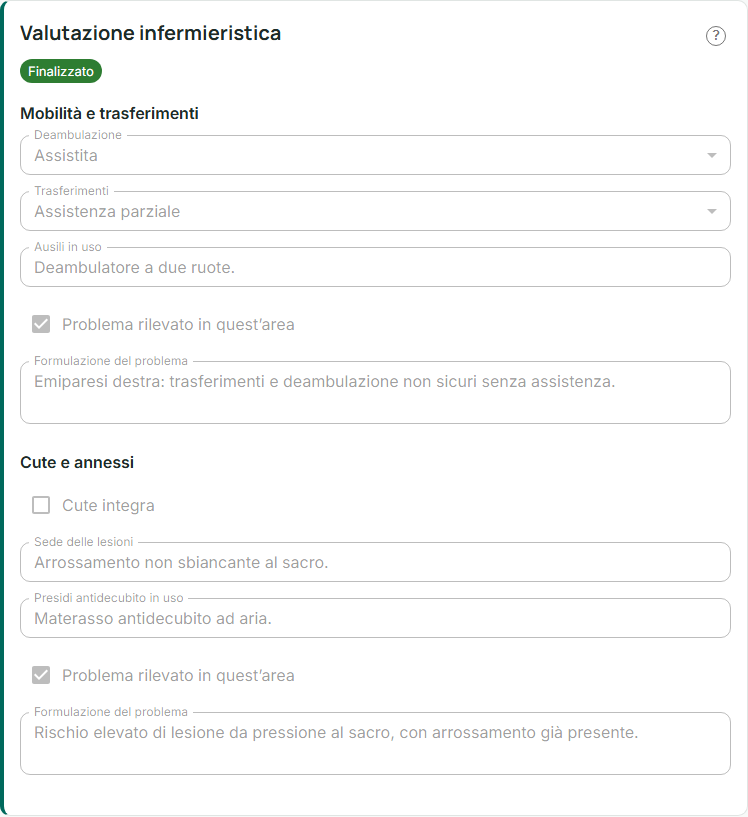Click the Ausili in uso input field
Image resolution: width=748 pixels, height=817 pixels.
coord(375,267)
